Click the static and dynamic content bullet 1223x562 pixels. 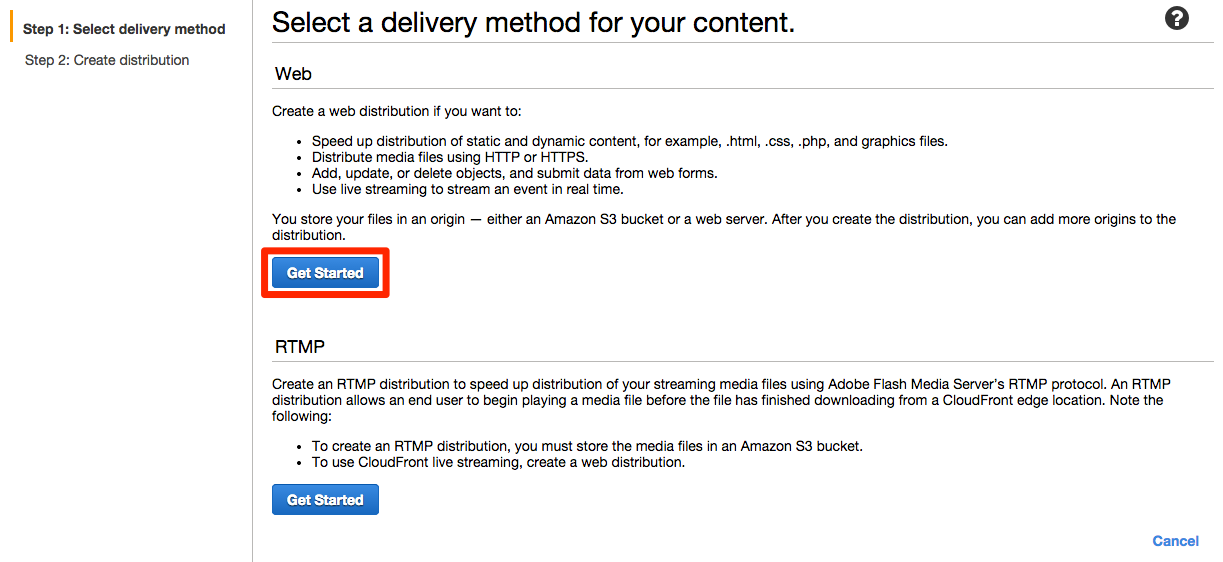[630, 141]
